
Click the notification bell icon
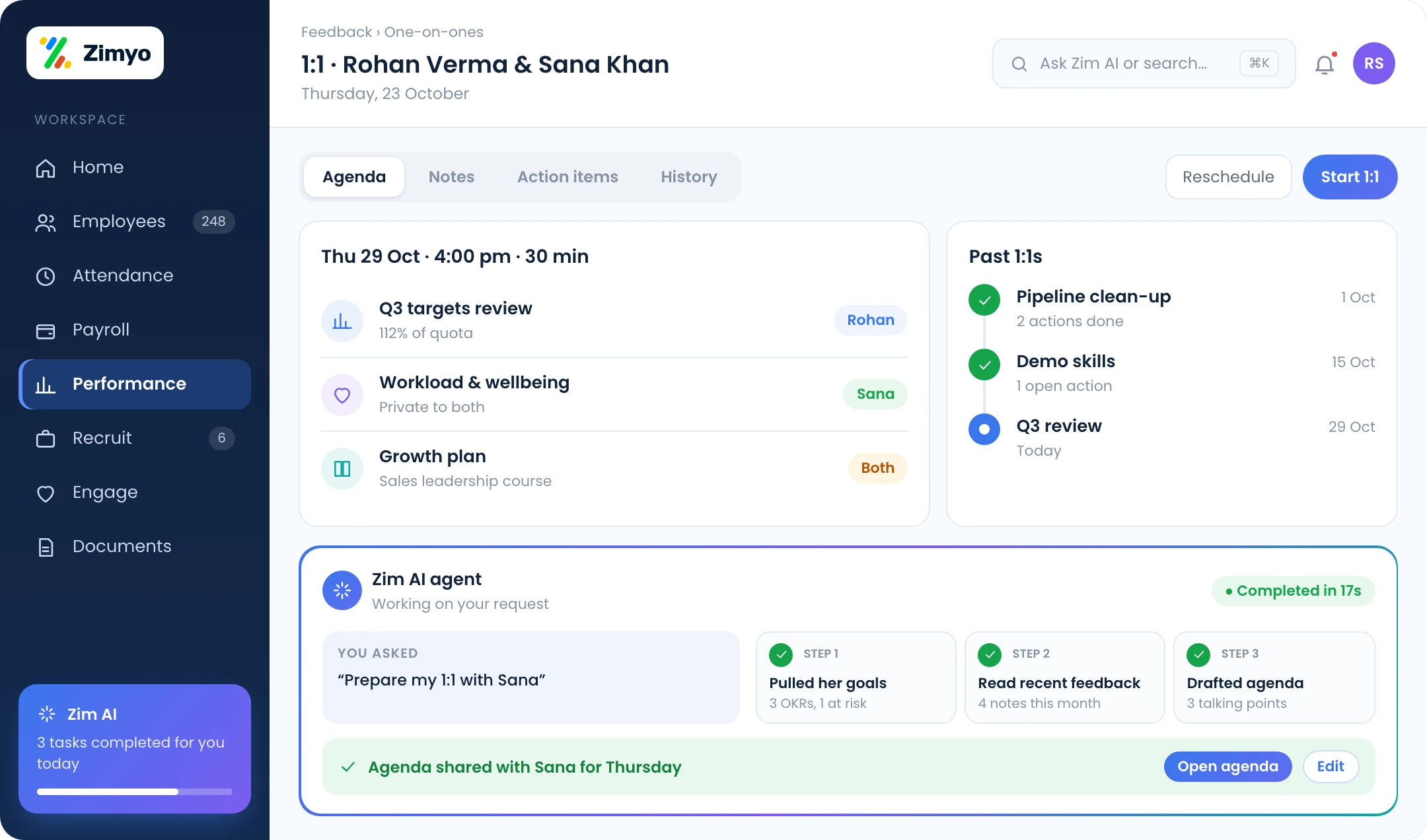click(1325, 64)
